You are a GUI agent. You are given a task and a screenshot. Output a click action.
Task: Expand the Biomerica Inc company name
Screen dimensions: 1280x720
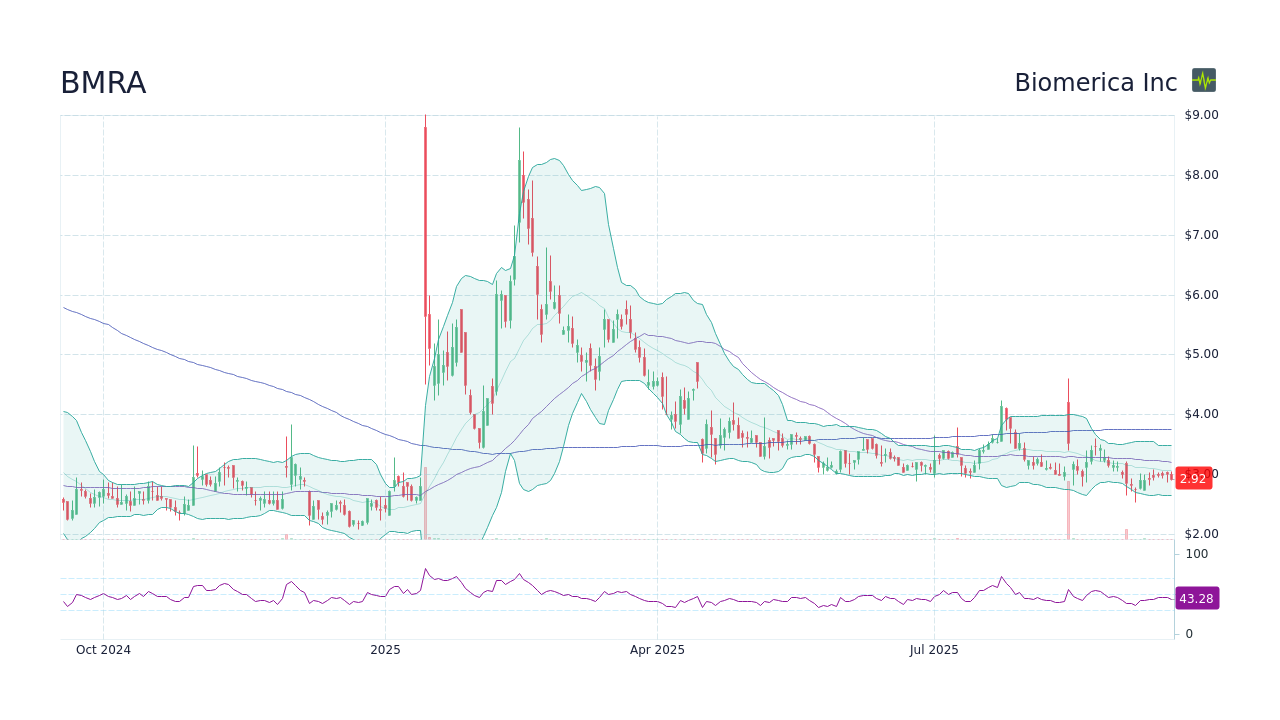1096,82
